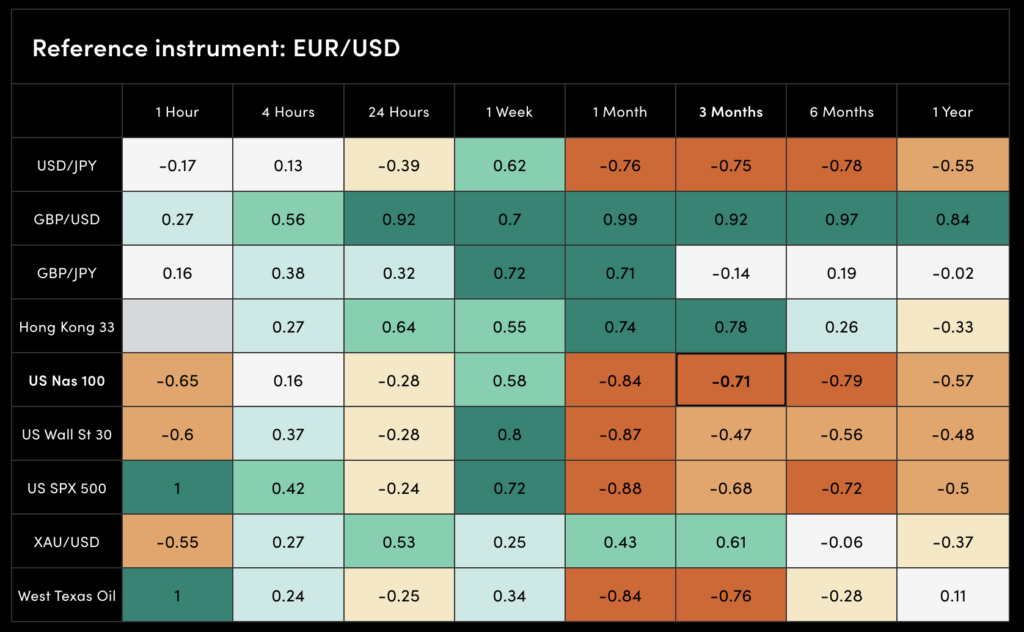Click the US Nas 100 row label
The height and width of the screenshot is (632, 1024).
pyautogui.click(x=67, y=381)
